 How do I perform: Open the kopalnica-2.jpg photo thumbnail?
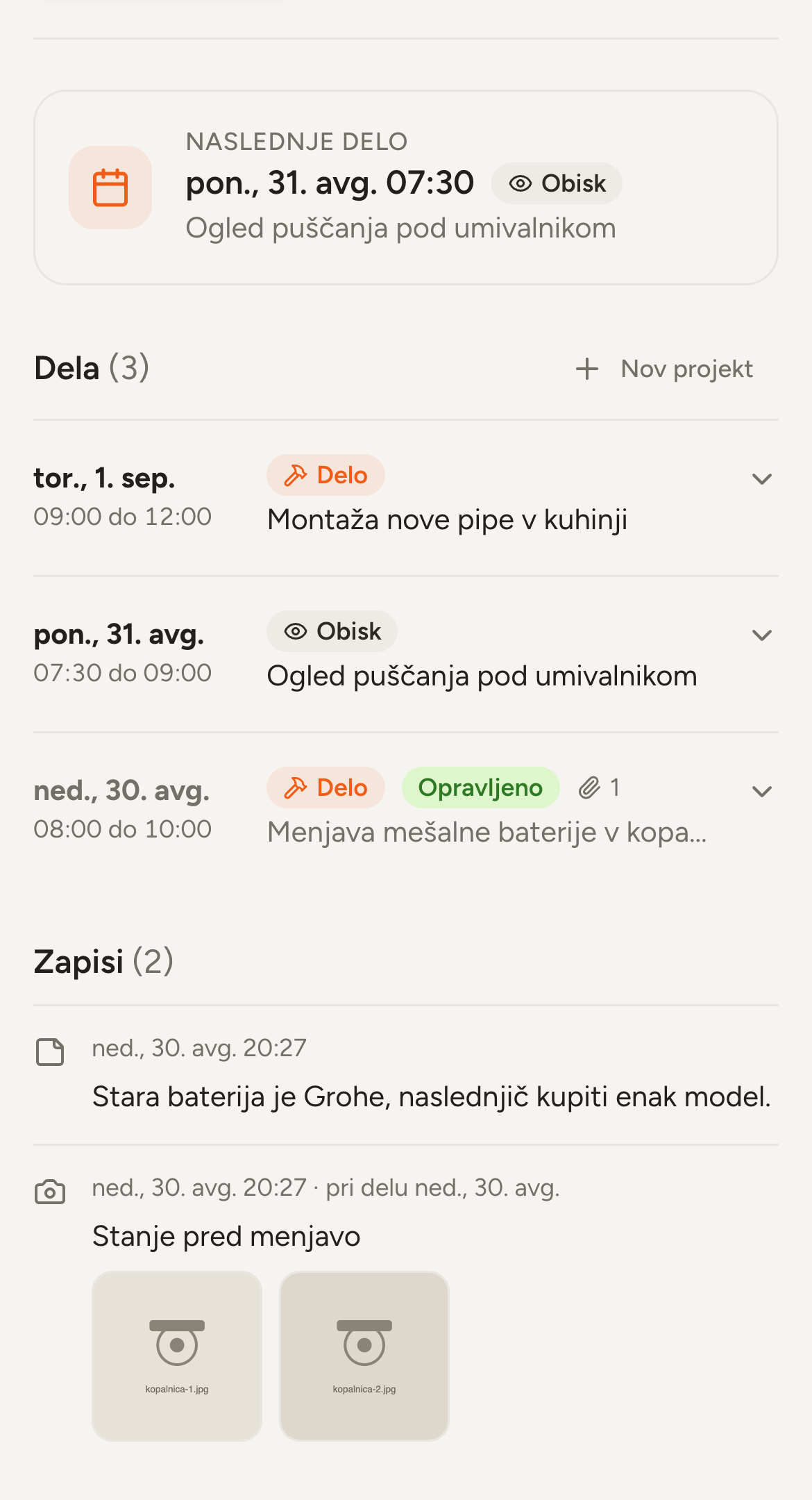[364, 1356]
